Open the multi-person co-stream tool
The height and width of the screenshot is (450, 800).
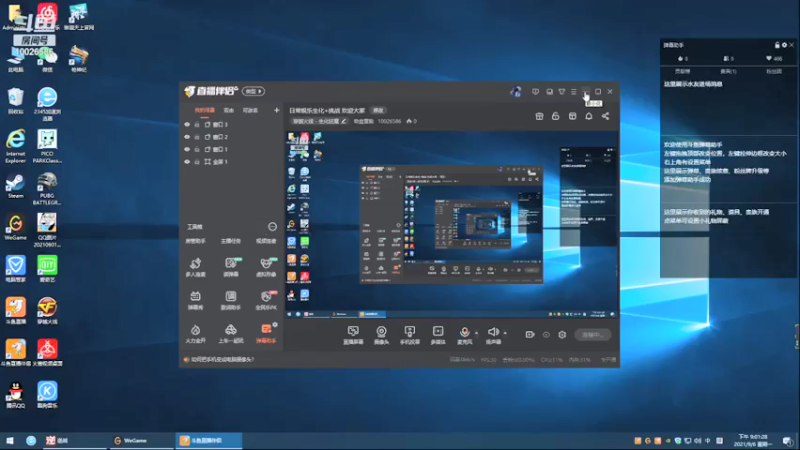[x=195, y=267]
